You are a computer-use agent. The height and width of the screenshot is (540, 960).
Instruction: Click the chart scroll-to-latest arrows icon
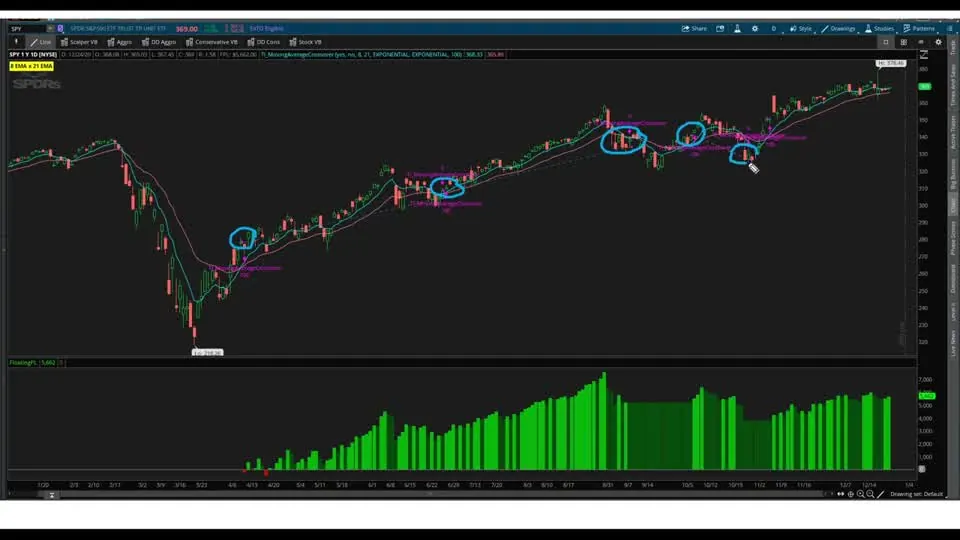tap(840, 493)
